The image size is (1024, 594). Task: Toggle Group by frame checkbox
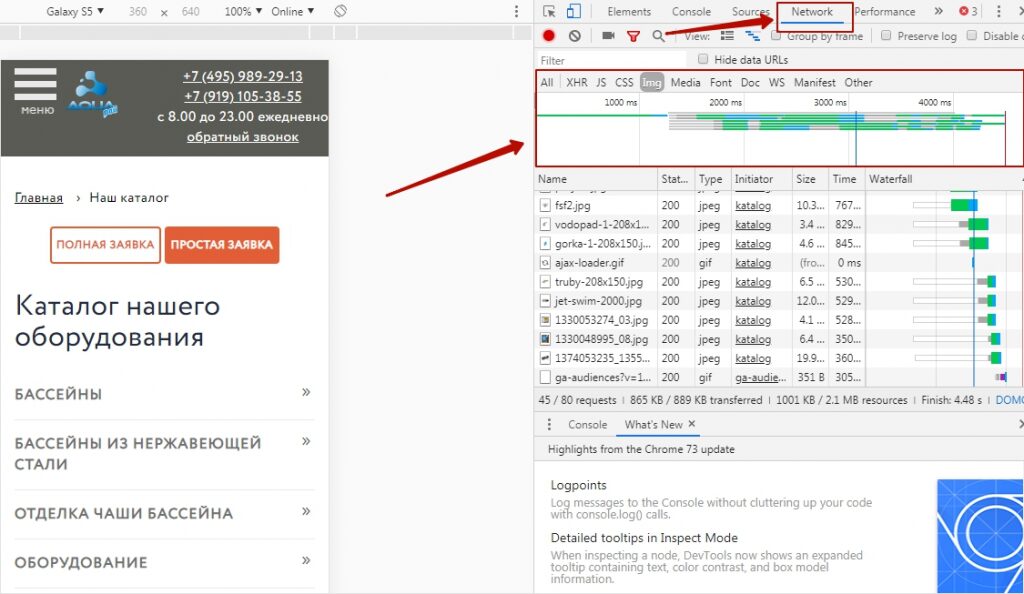click(x=776, y=36)
